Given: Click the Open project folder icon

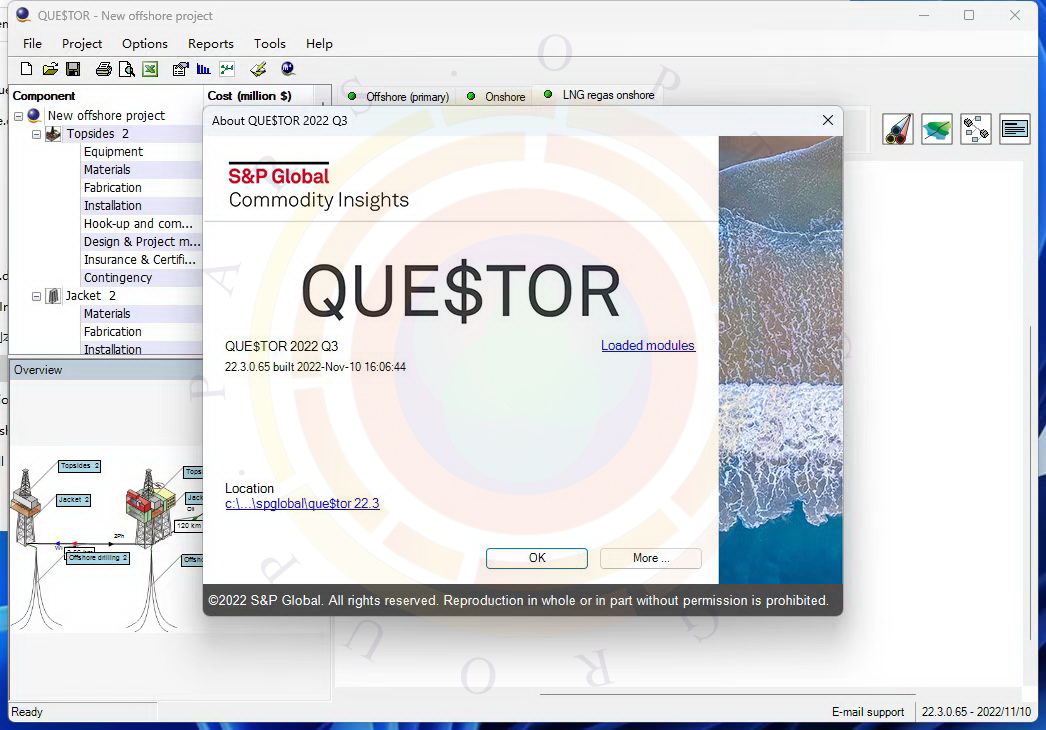Looking at the screenshot, I should point(50,69).
